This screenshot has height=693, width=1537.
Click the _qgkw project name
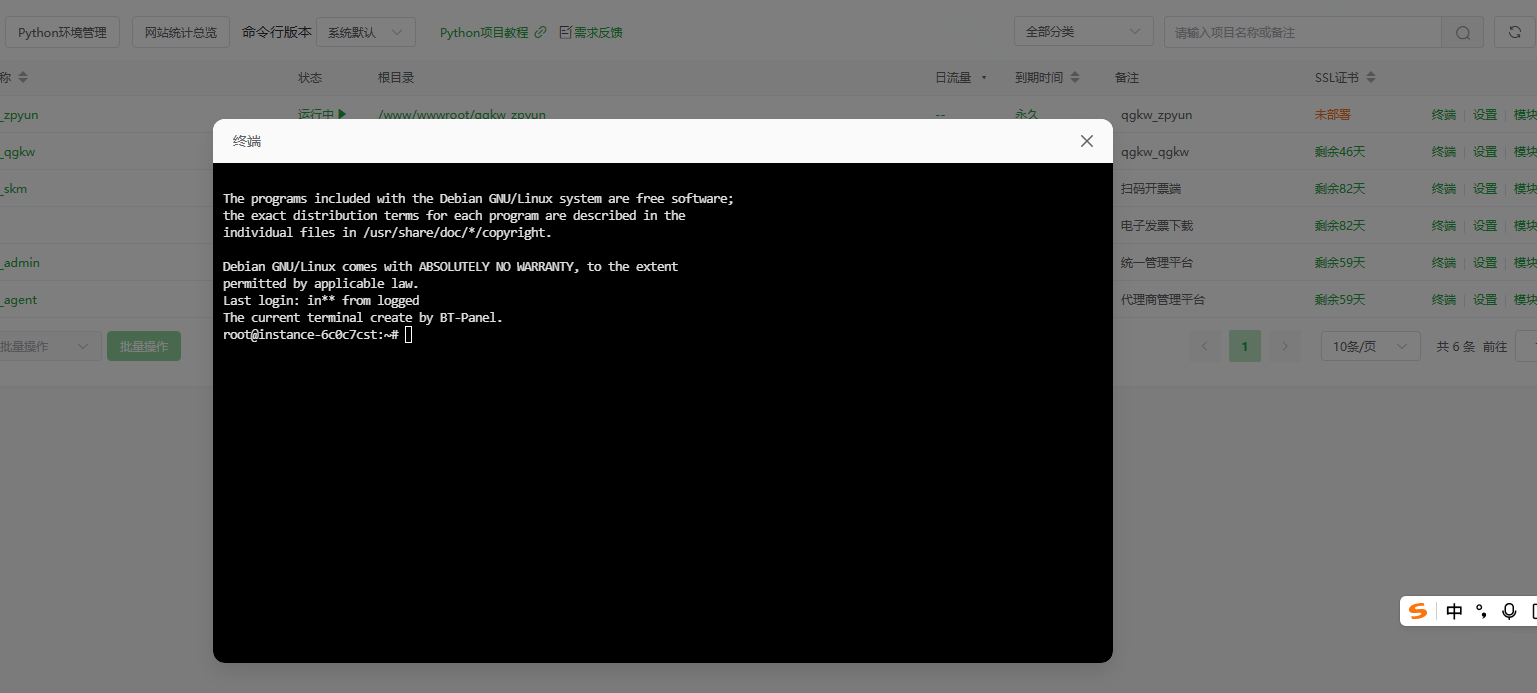tap(18, 152)
